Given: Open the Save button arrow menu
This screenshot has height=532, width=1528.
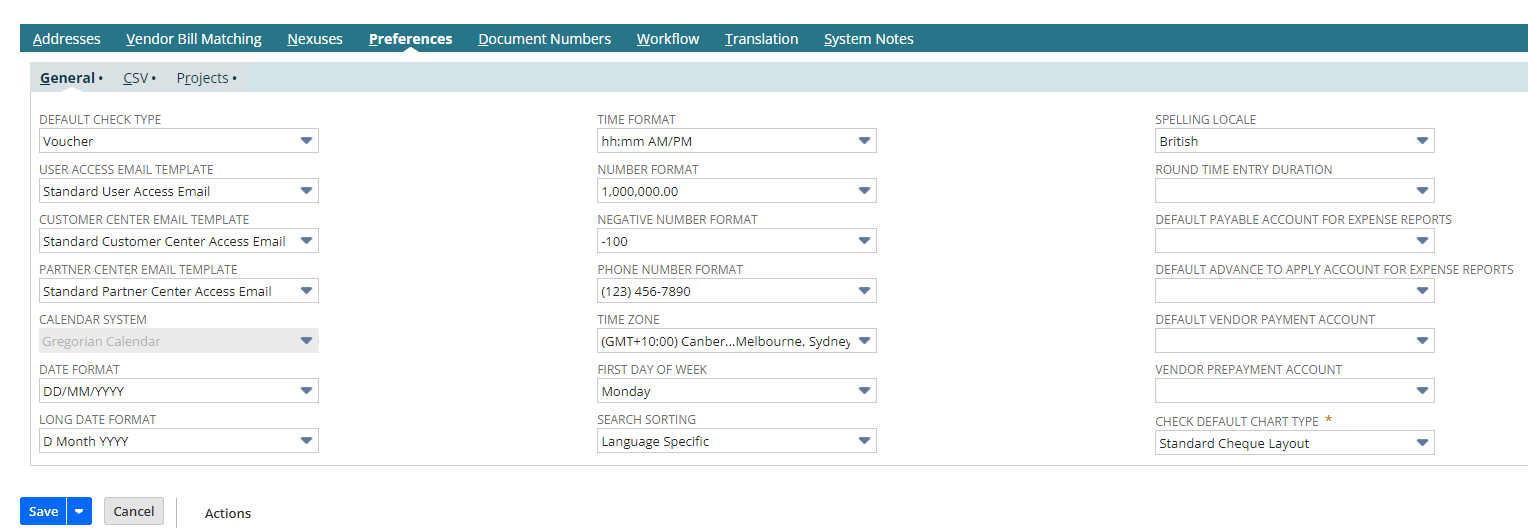Looking at the screenshot, I should (79, 511).
